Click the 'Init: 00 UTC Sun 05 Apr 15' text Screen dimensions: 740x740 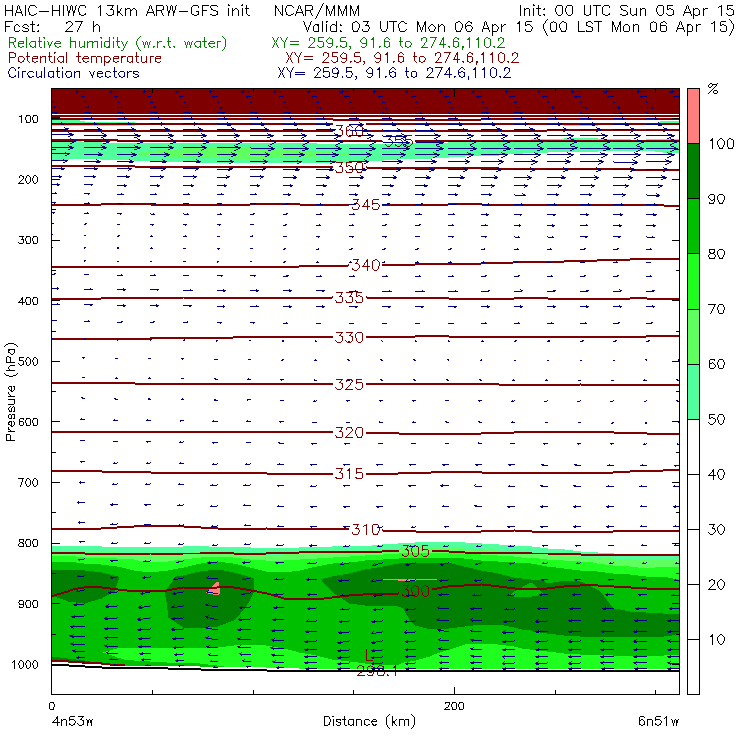[626, 11]
